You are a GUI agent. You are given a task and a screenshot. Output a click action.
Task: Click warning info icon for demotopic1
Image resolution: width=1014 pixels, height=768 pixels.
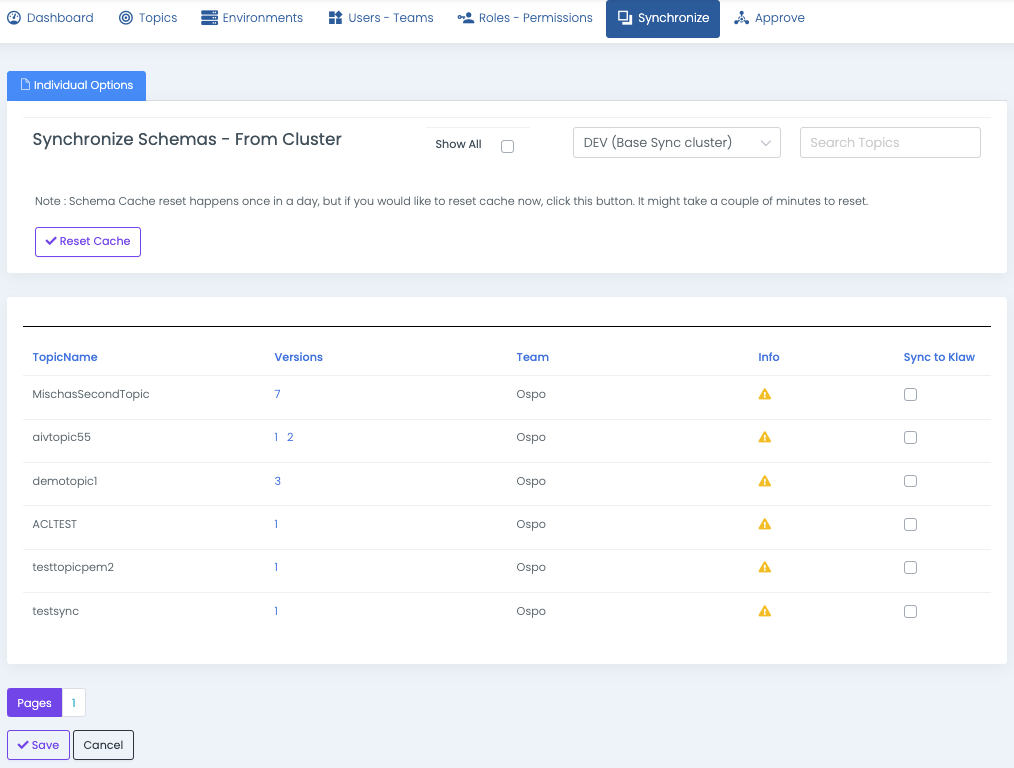[765, 481]
